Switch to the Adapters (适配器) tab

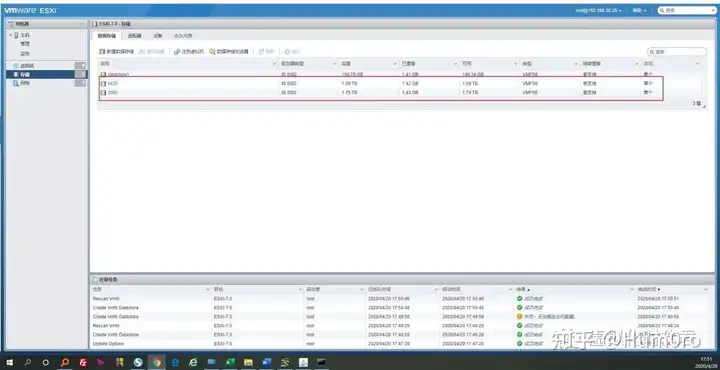(134, 36)
